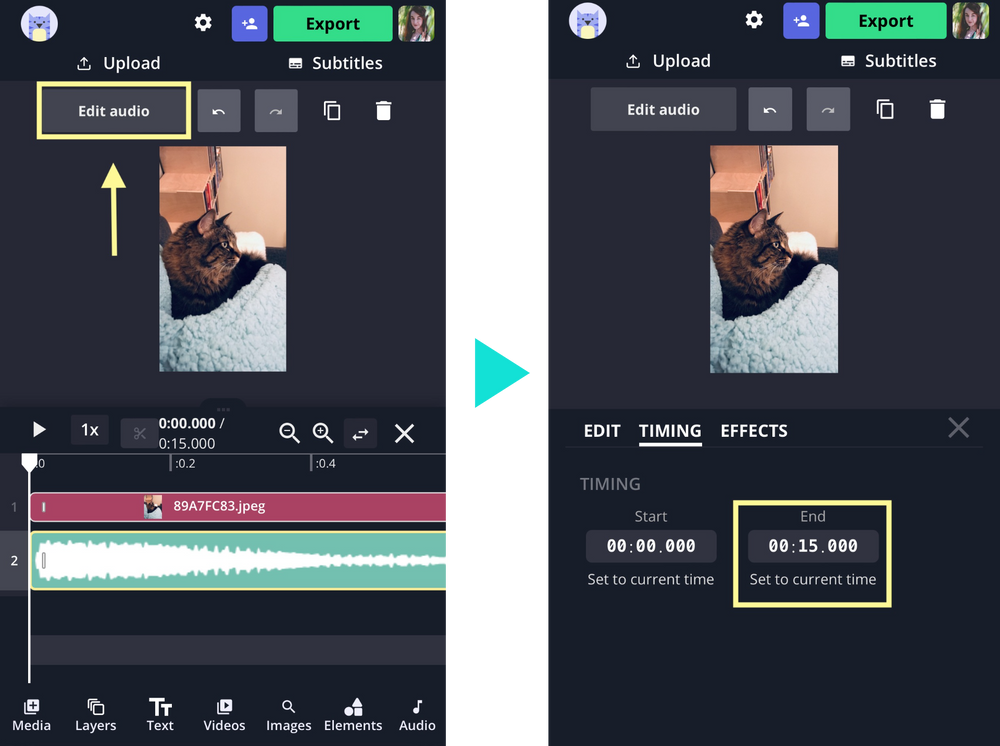1000x746 pixels.
Task: Set End to current time
Action: pos(812,579)
